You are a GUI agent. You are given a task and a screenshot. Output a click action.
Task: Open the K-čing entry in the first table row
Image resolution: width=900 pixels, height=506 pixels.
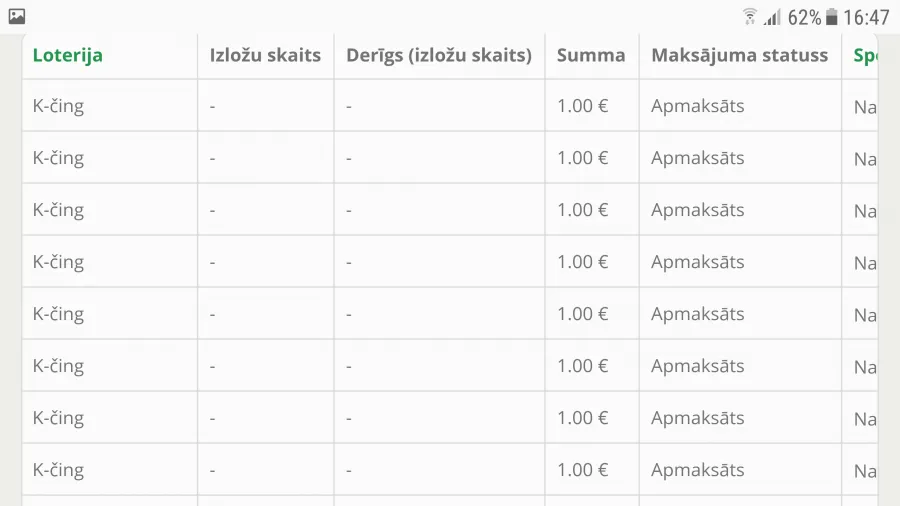coord(58,106)
